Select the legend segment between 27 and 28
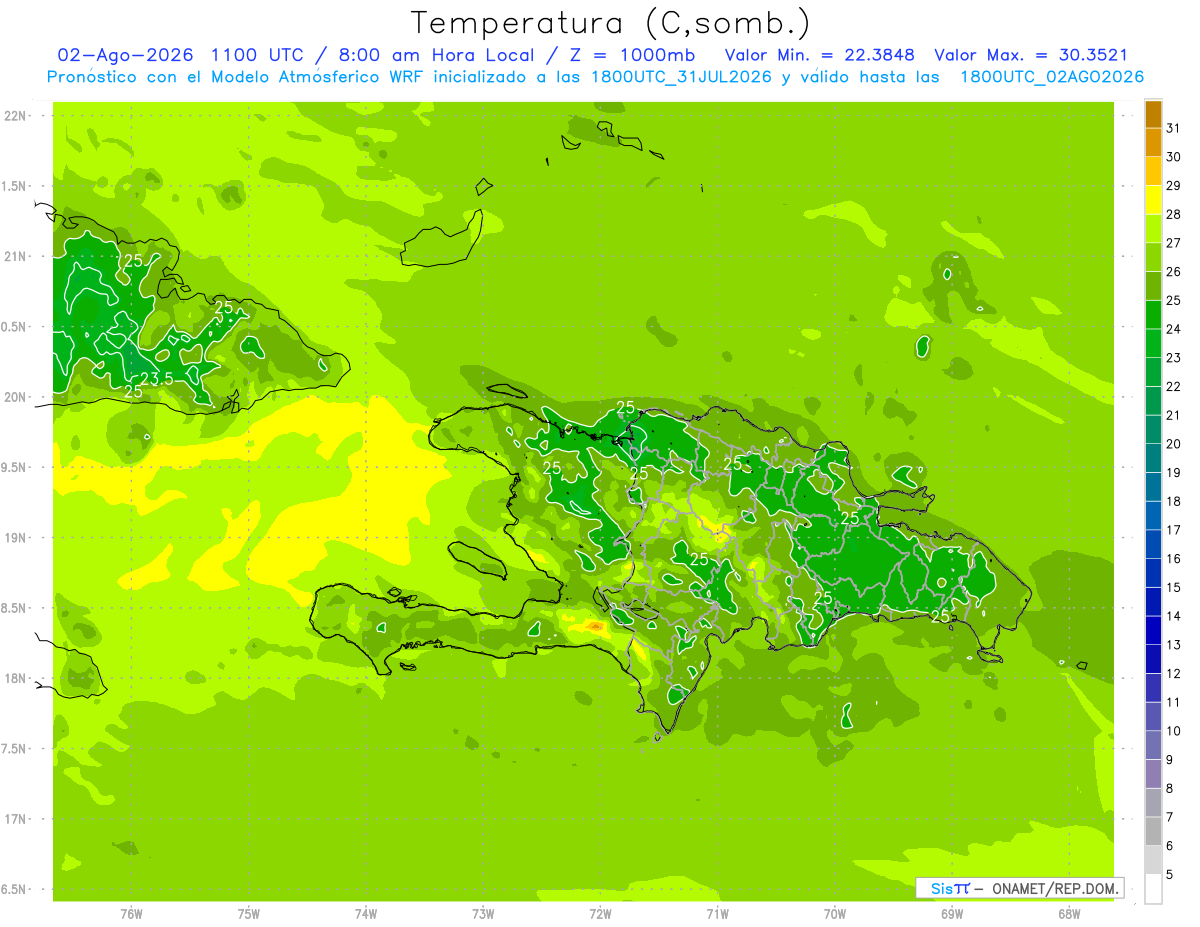This screenshot has width=1200, height=927. coord(1153,229)
